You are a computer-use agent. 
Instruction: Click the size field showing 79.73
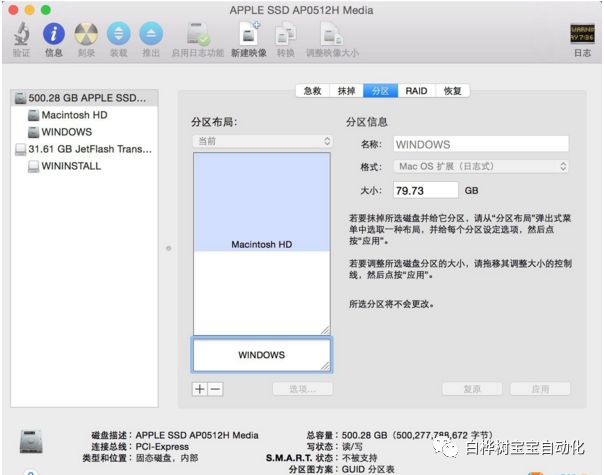[426, 190]
